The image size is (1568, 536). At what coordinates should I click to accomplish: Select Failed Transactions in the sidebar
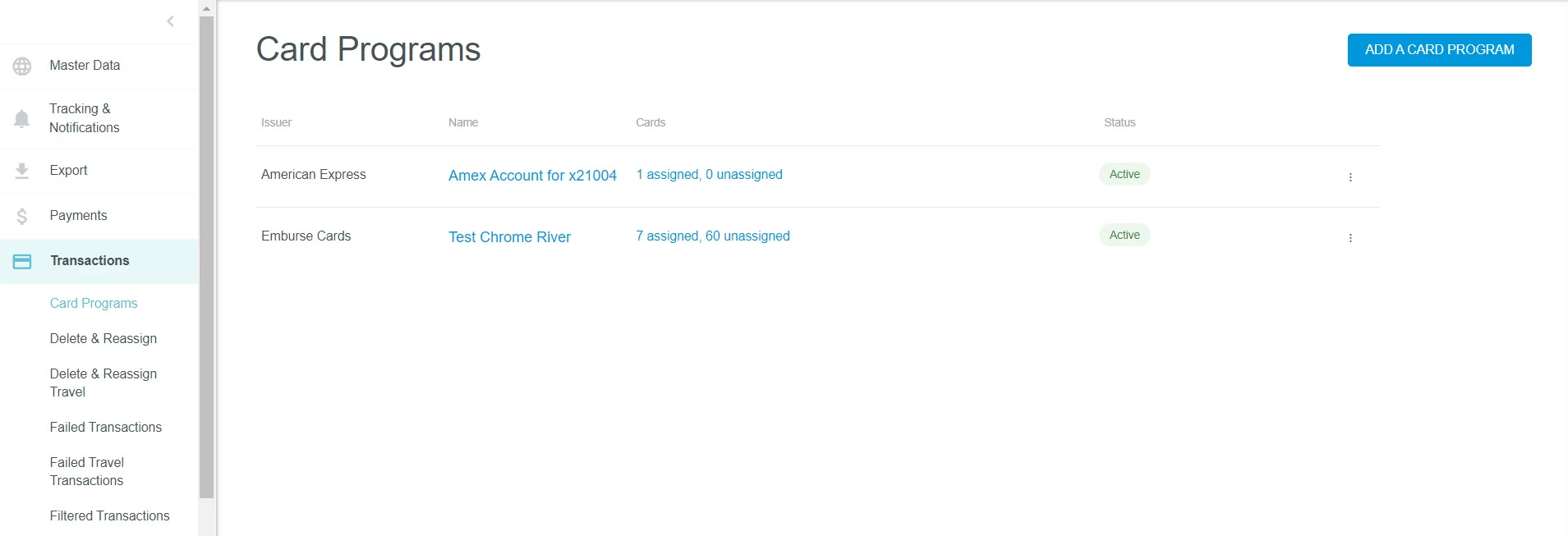pyautogui.click(x=105, y=427)
